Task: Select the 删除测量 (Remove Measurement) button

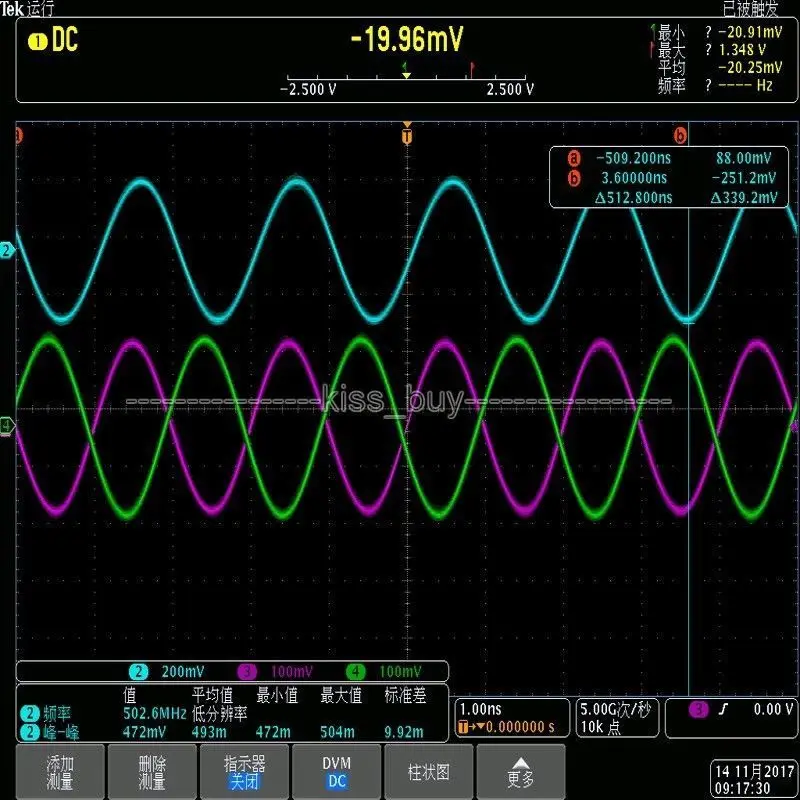Action: point(152,772)
